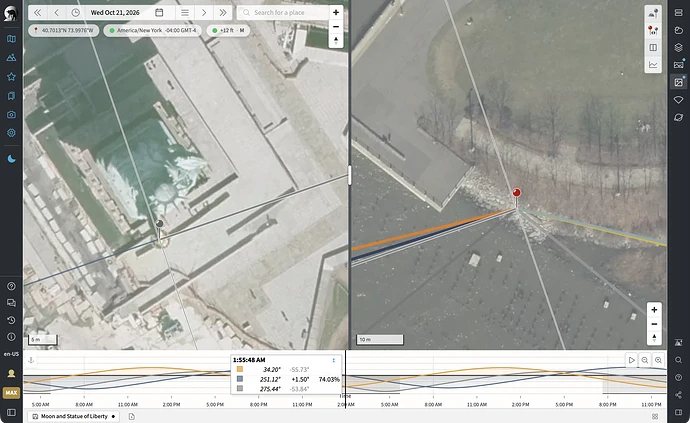This screenshot has height=423, width=690.
Task: Toggle the terrain and pin map tool
Action: coord(653,13)
